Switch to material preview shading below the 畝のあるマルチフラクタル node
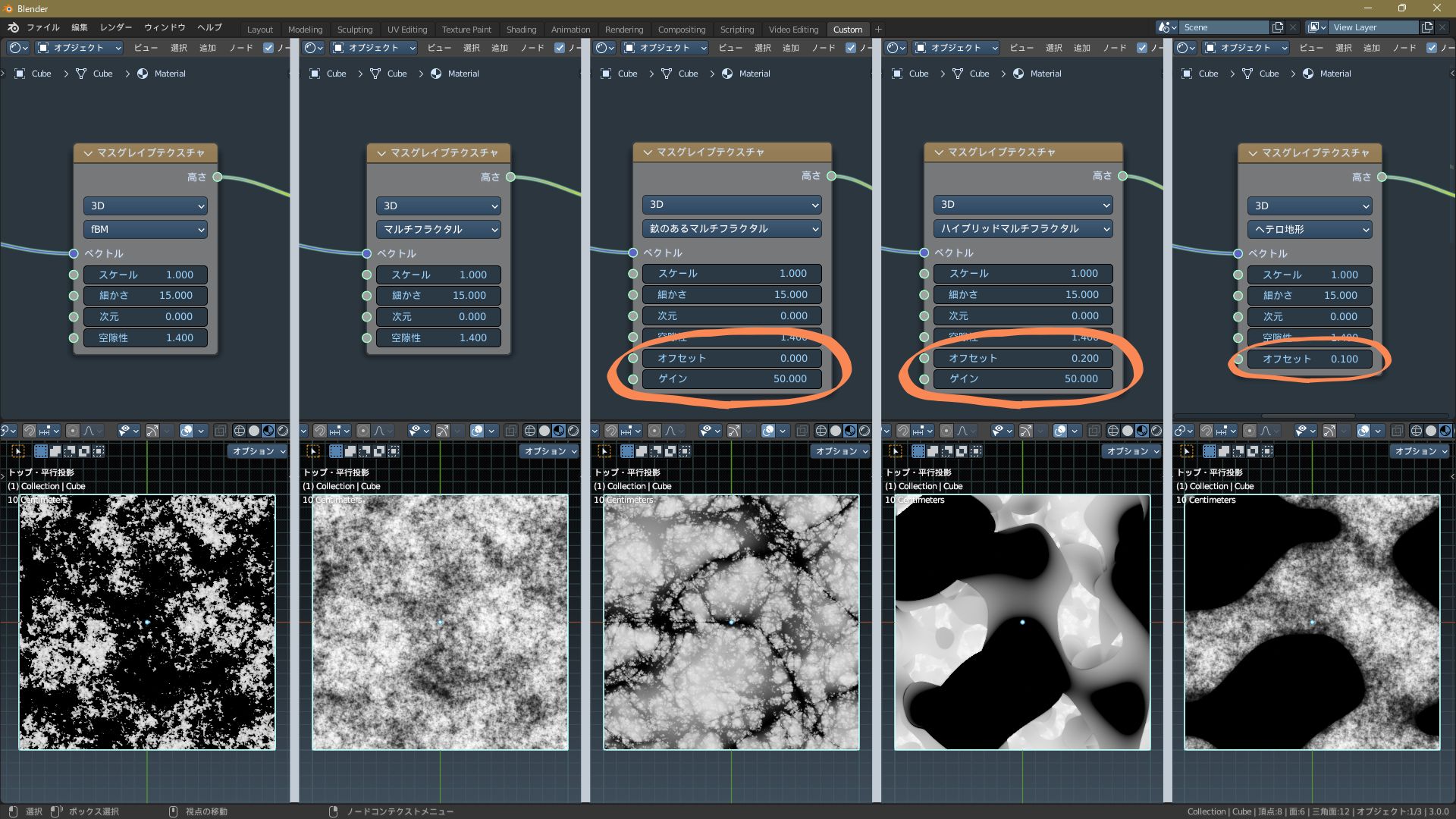1456x819 pixels. click(850, 431)
